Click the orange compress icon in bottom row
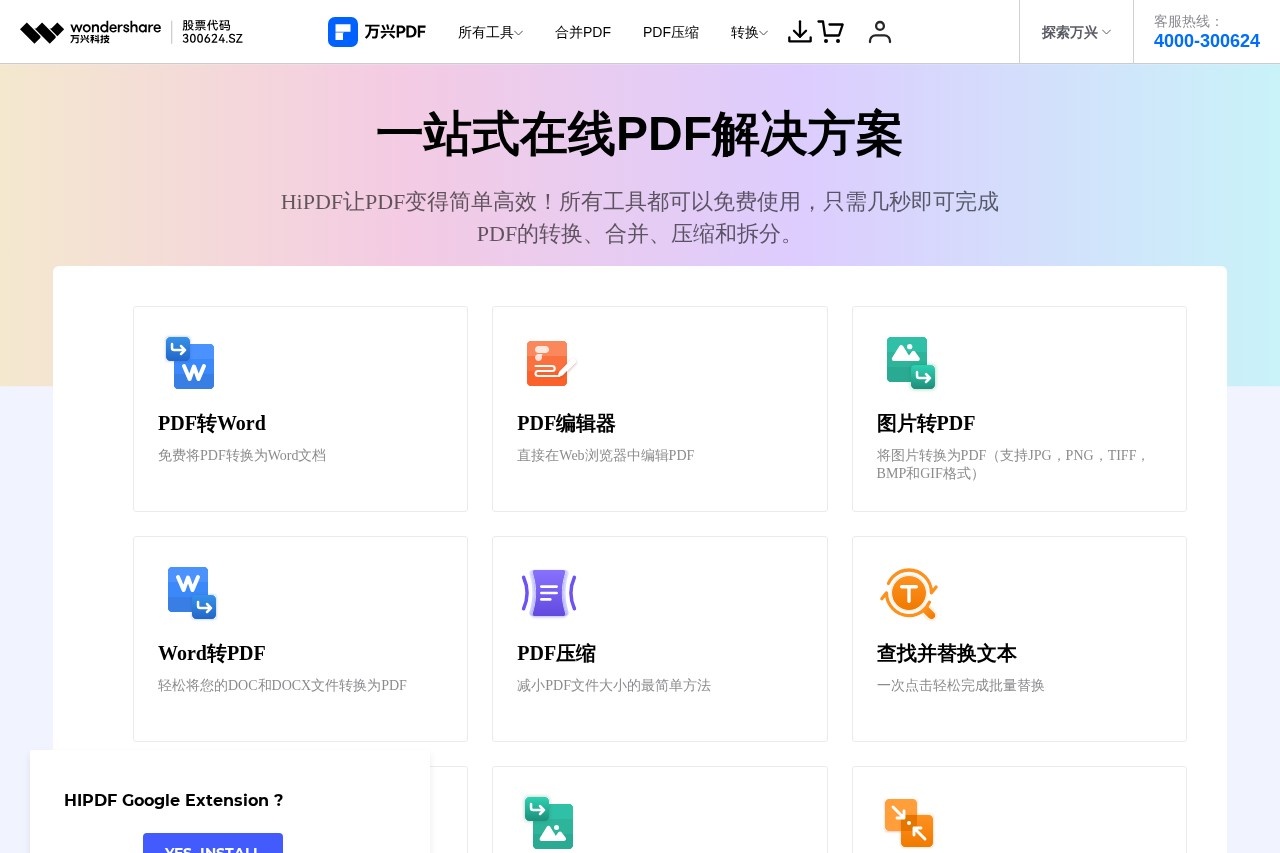This screenshot has width=1280, height=853. [909, 823]
